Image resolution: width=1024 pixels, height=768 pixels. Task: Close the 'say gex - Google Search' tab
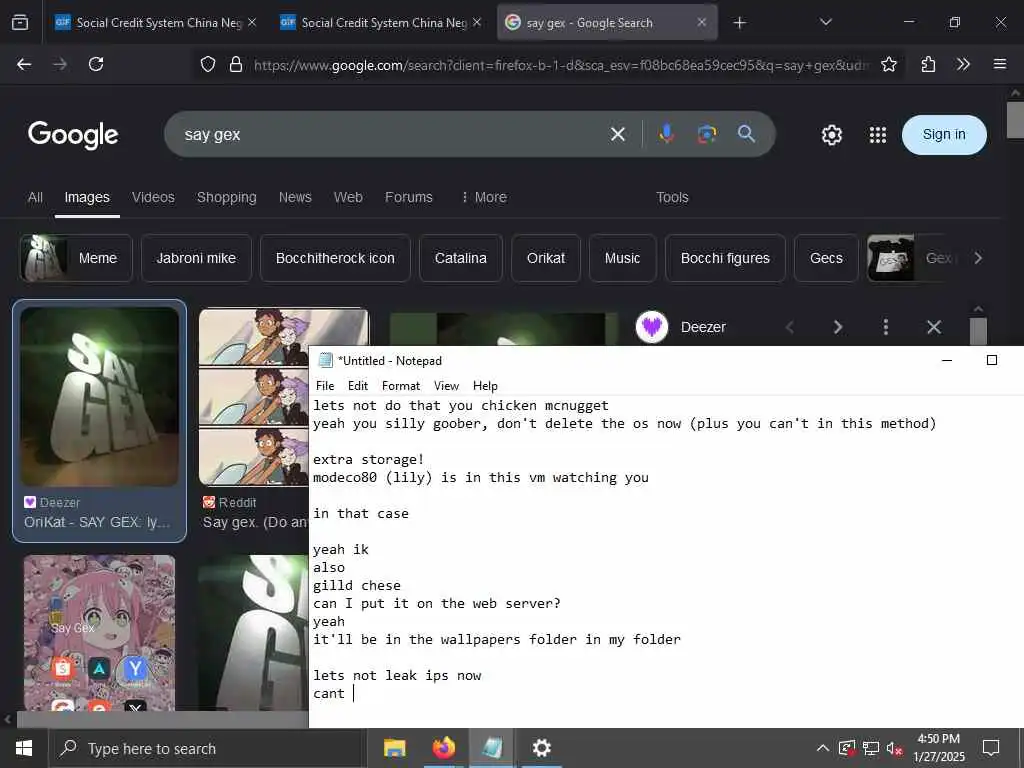[701, 22]
